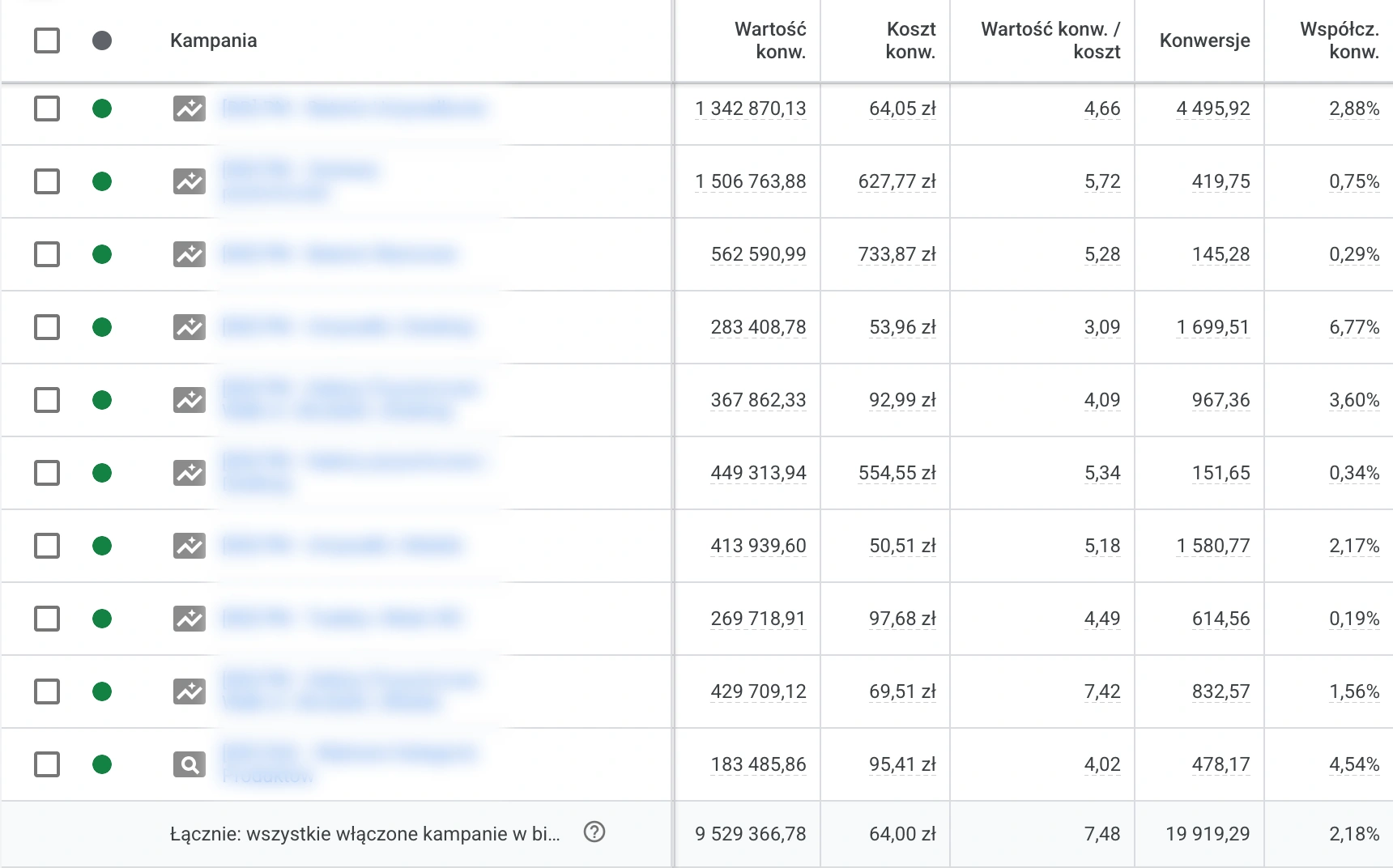Open status menu of the 183 485,86 row
Viewport: 1393px width, 868px height.
102,764
